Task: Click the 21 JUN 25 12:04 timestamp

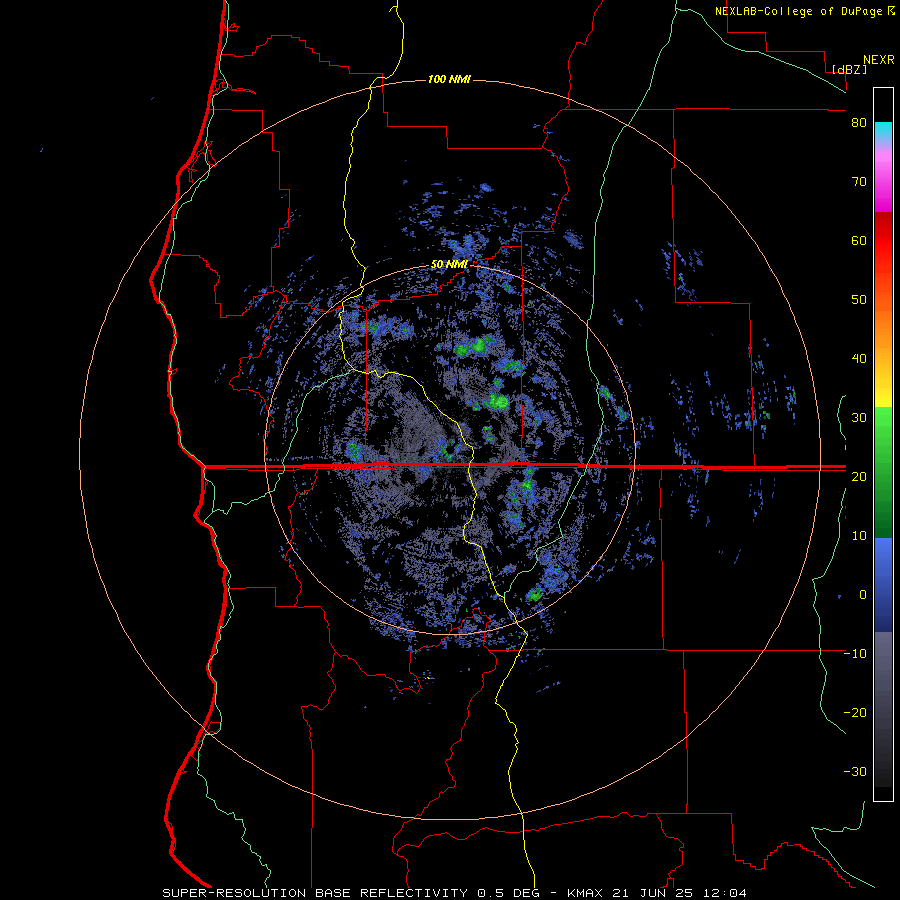Action: pos(680,893)
